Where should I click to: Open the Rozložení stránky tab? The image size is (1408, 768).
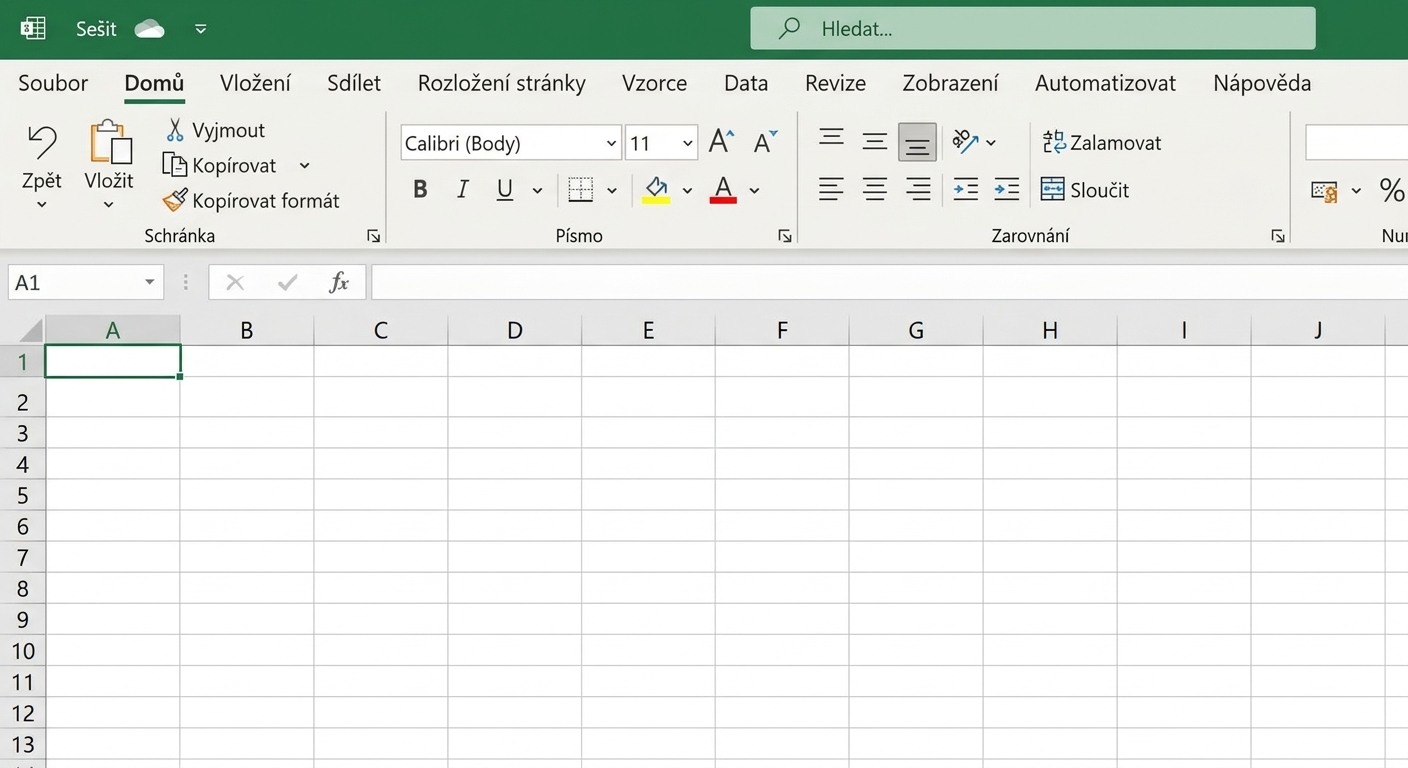tap(502, 83)
